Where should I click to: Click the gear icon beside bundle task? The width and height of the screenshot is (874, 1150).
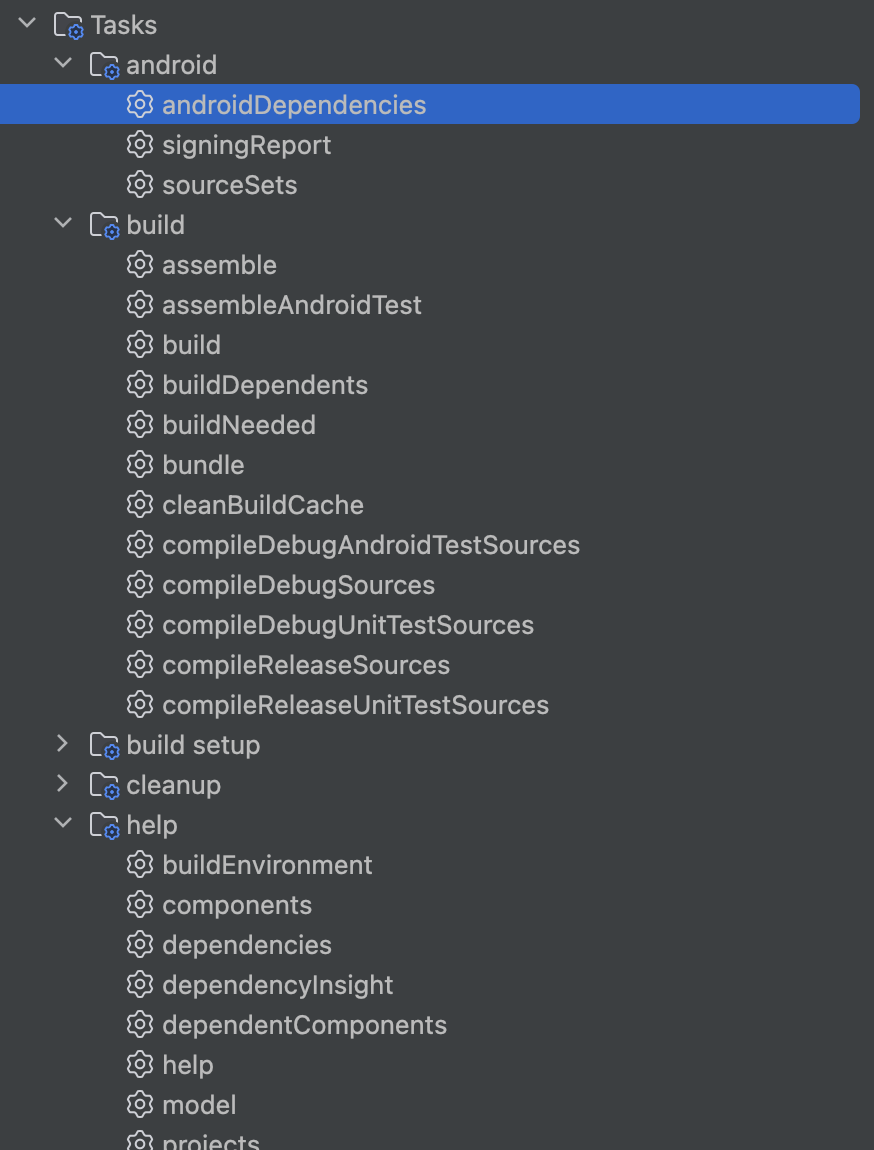click(x=141, y=464)
